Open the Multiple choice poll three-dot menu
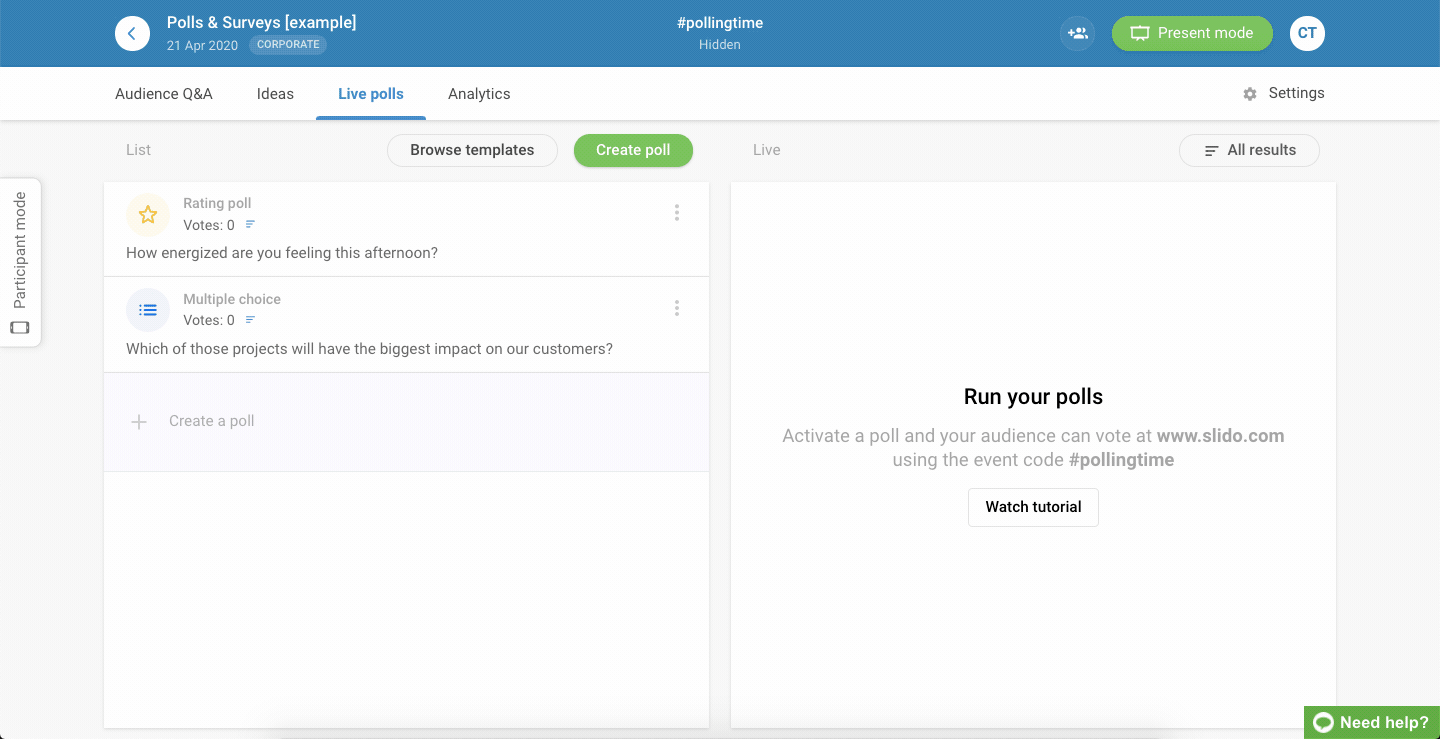1440x739 pixels. click(x=677, y=308)
